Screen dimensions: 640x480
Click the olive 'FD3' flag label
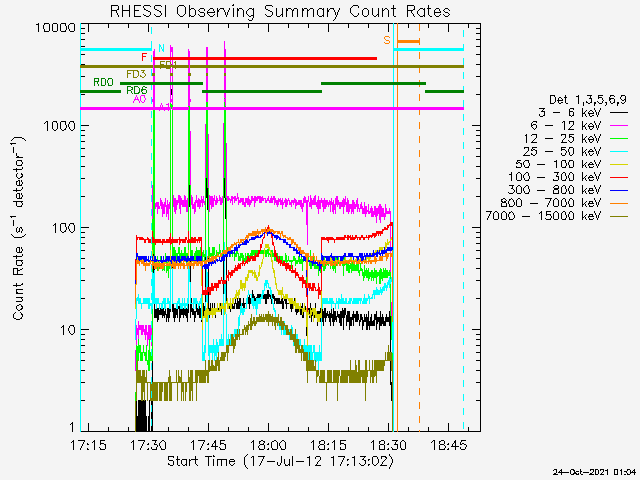click(x=136, y=74)
